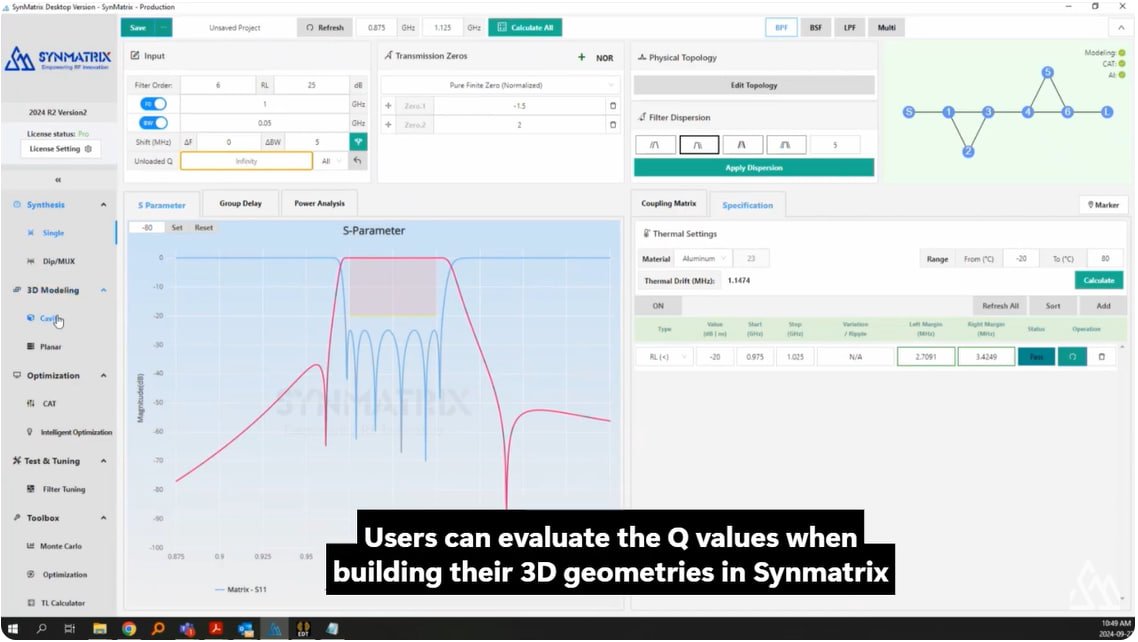Image resolution: width=1138 pixels, height=642 pixels.
Task: Toggle the F0 center frequency switch
Action: (153, 104)
